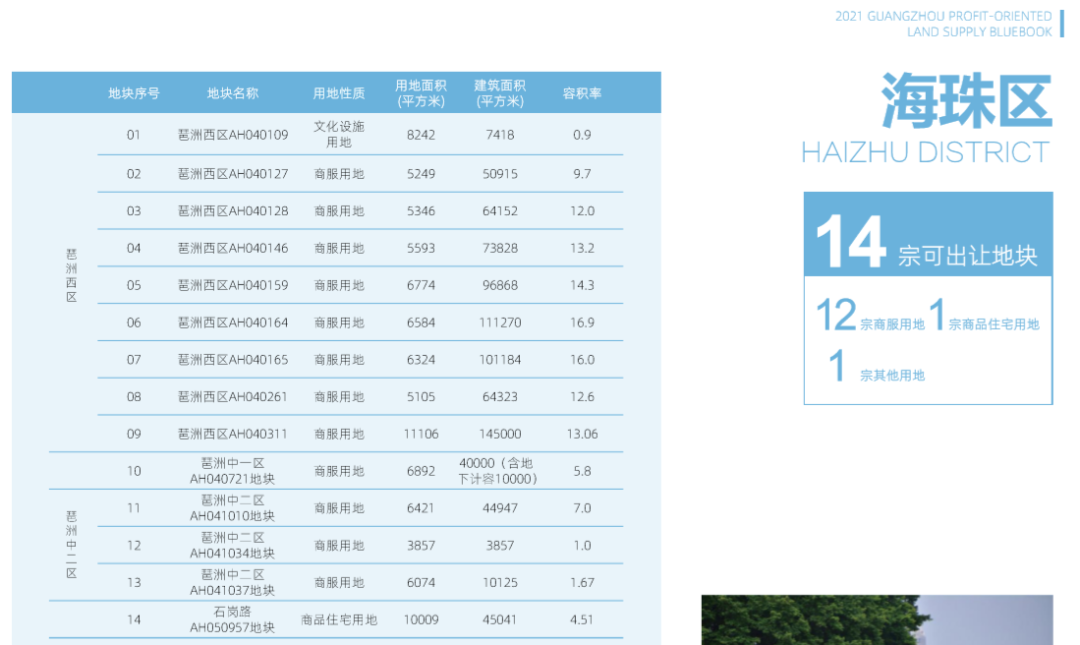
Task: Select the 用地性质 column header
Action: pyautogui.click(x=339, y=93)
